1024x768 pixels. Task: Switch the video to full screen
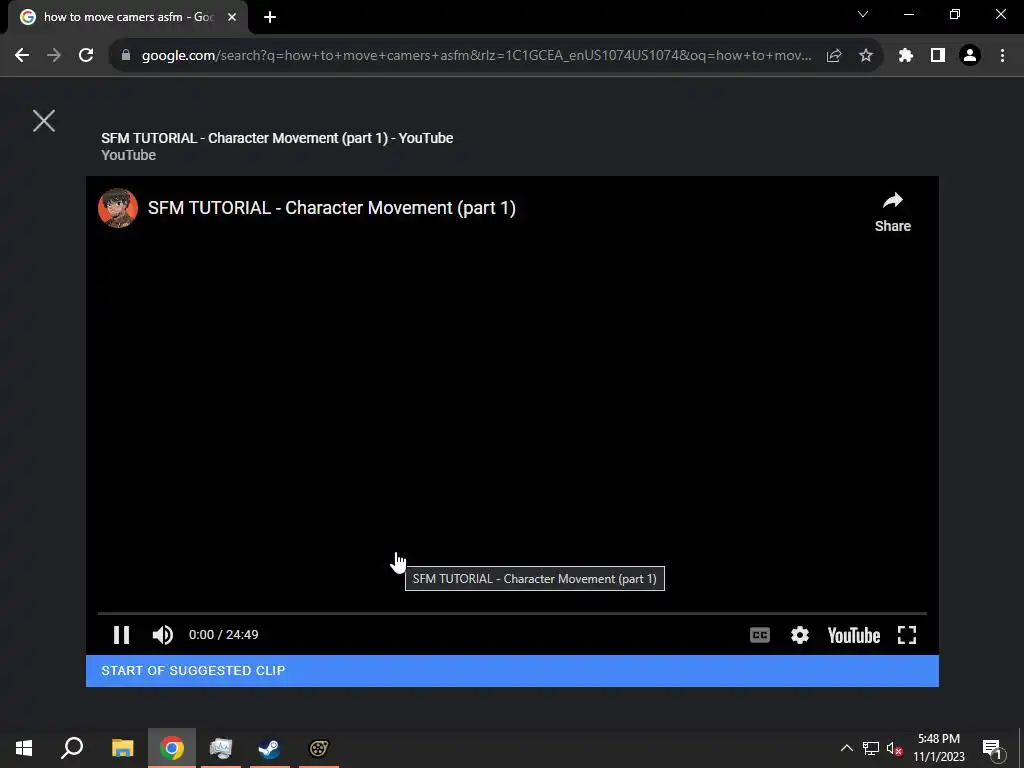coord(907,635)
